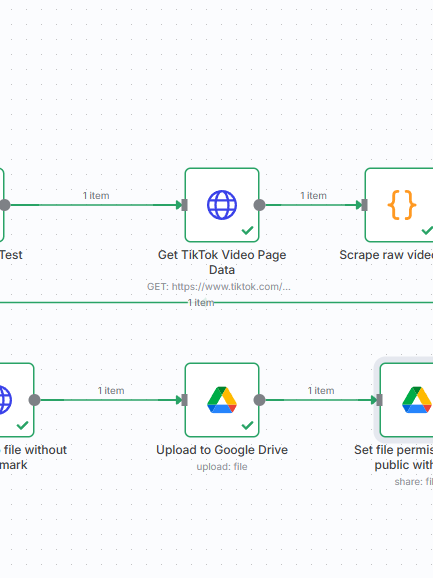Click the green checkmark on Get TikTok node
This screenshot has height=578, width=433.
point(247,230)
